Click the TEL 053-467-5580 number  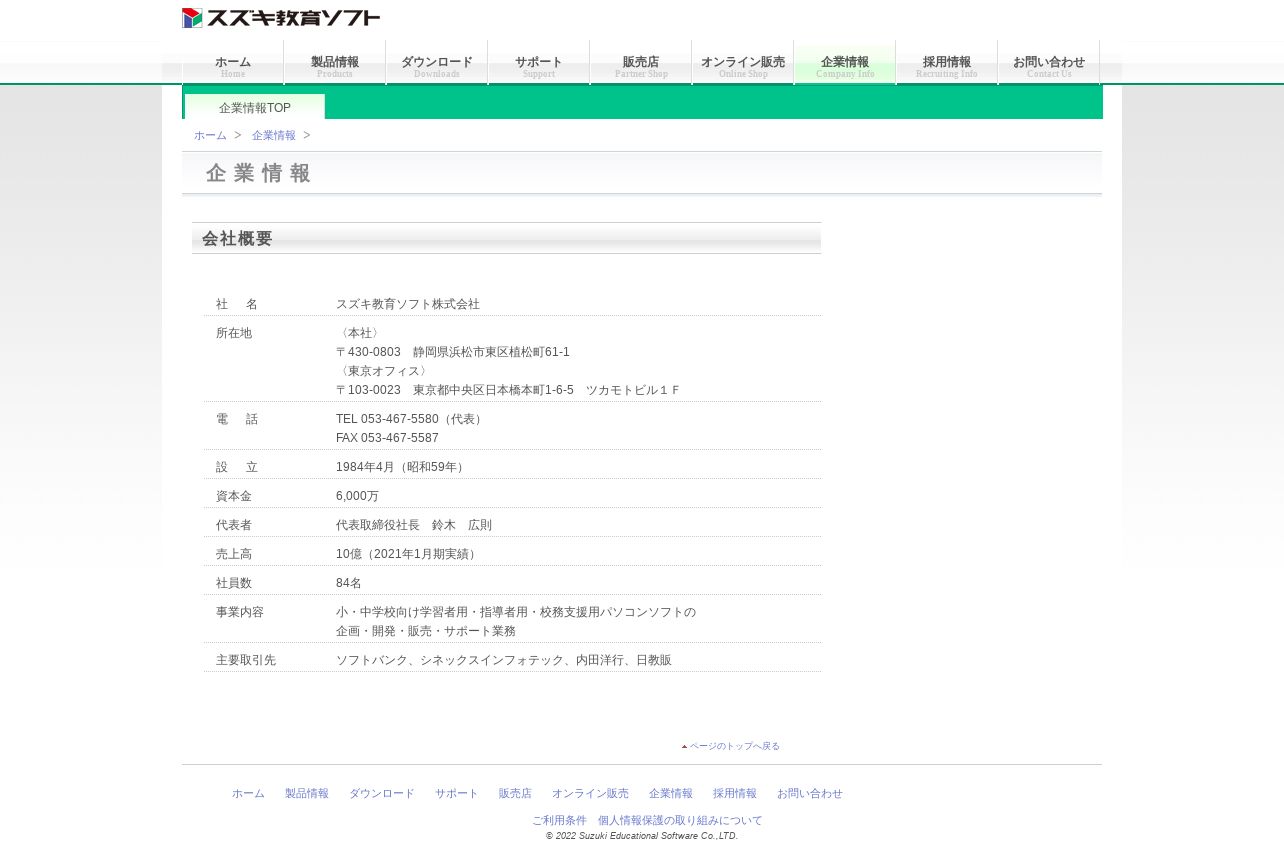(x=411, y=419)
